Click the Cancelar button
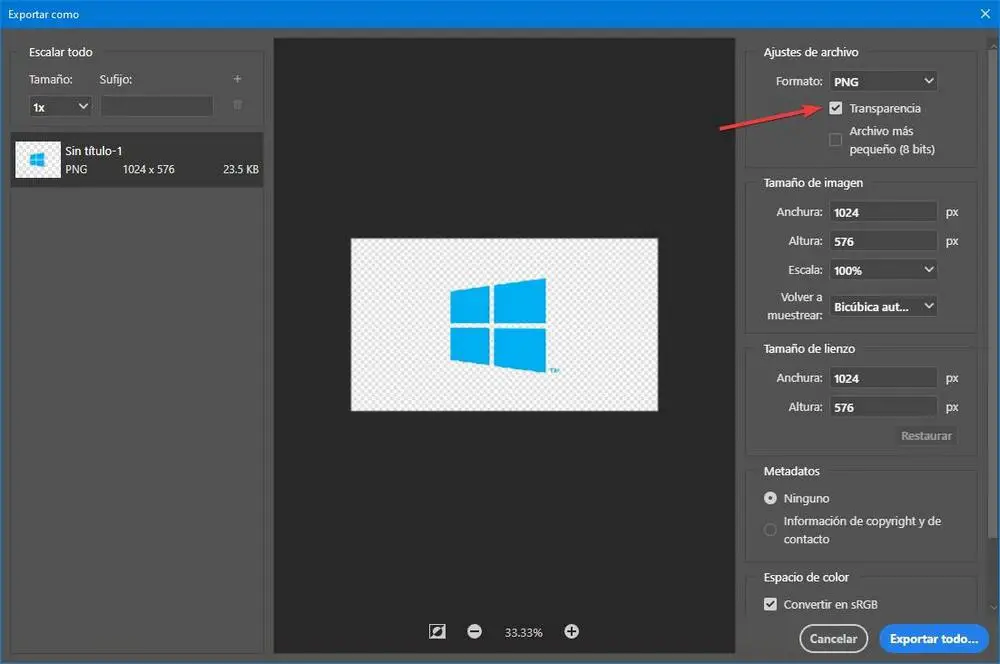 pos(833,638)
